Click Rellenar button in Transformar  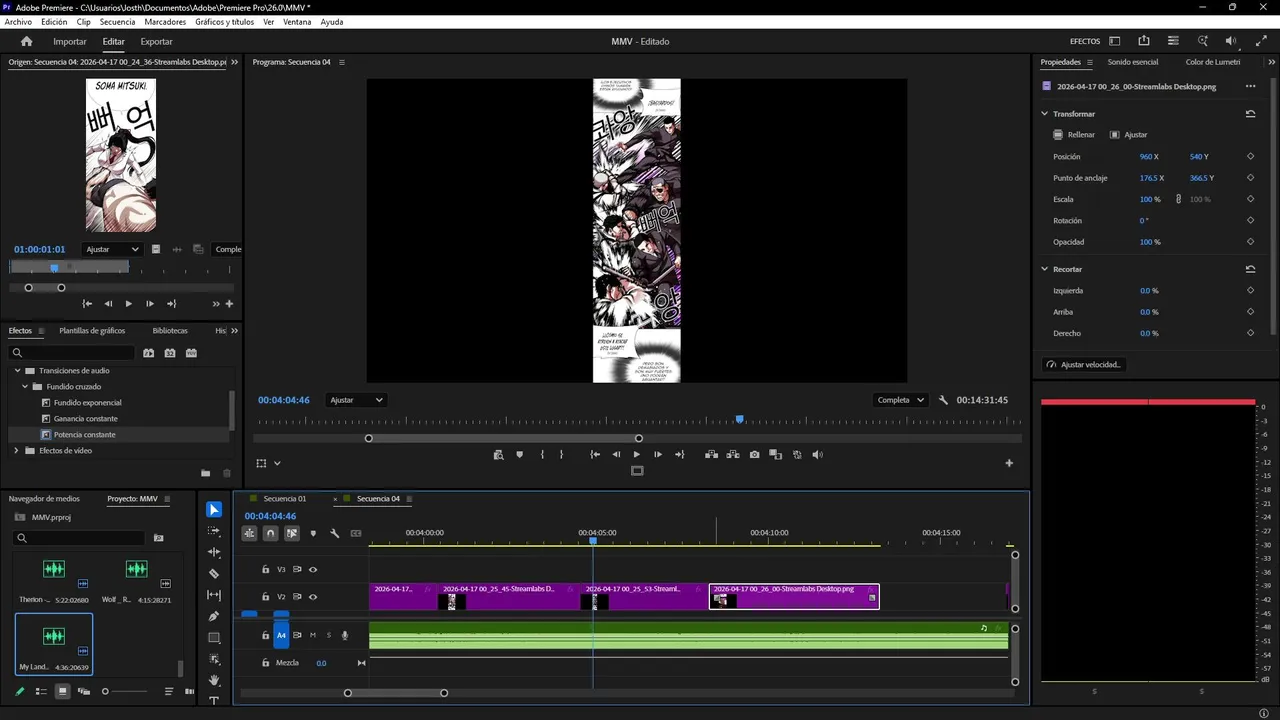(x=1074, y=135)
